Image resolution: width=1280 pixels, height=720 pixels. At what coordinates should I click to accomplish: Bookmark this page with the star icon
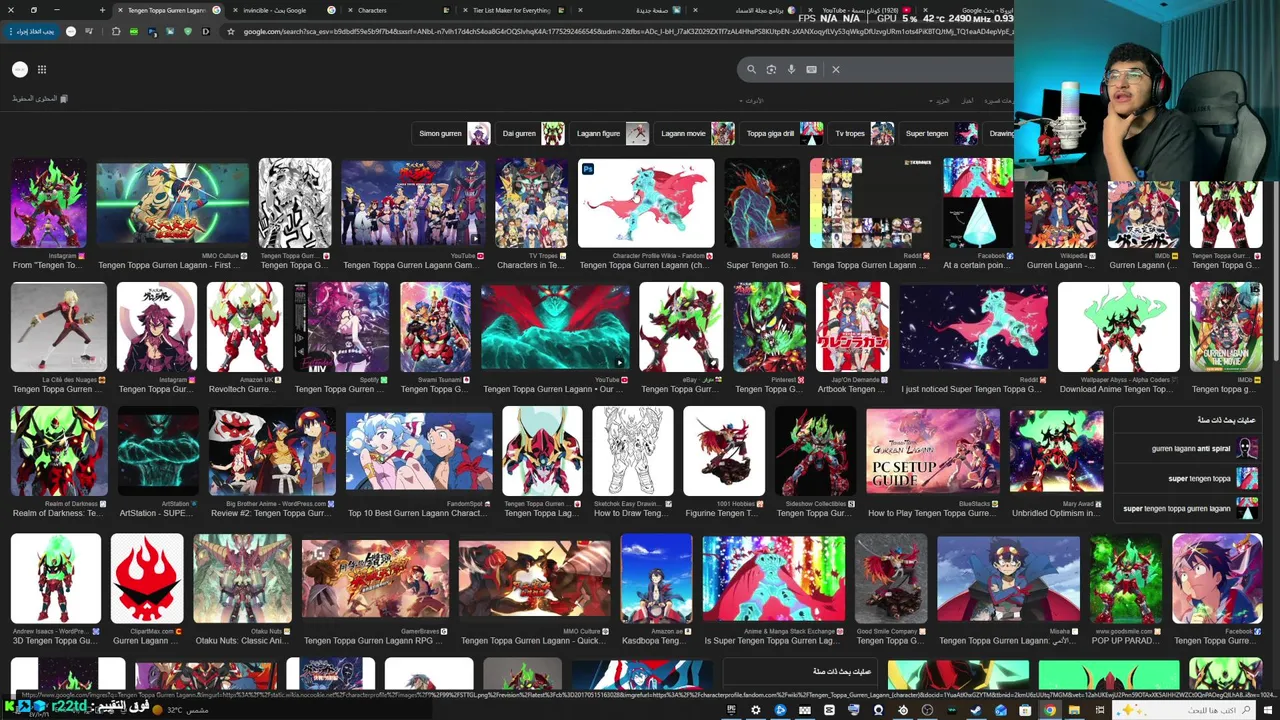[x=231, y=31]
